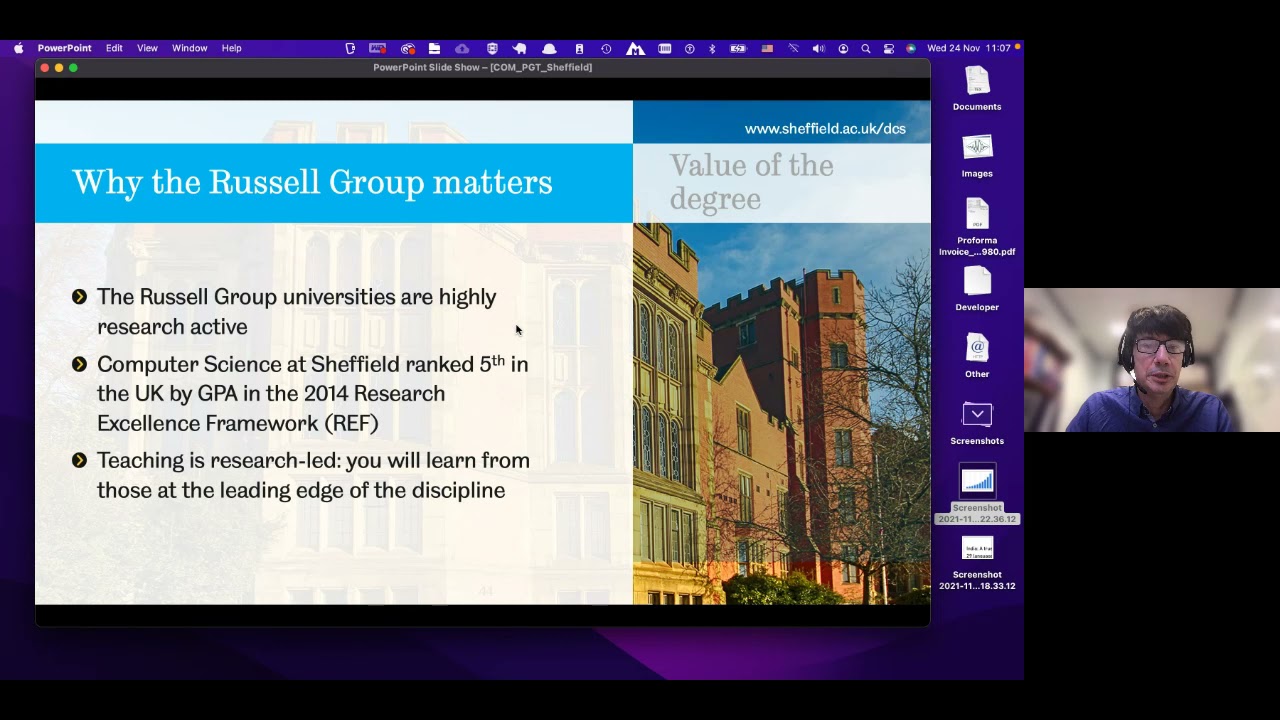Select the Screenshots folder on desktop
Screen dimensions: 1280x720
click(977, 423)
